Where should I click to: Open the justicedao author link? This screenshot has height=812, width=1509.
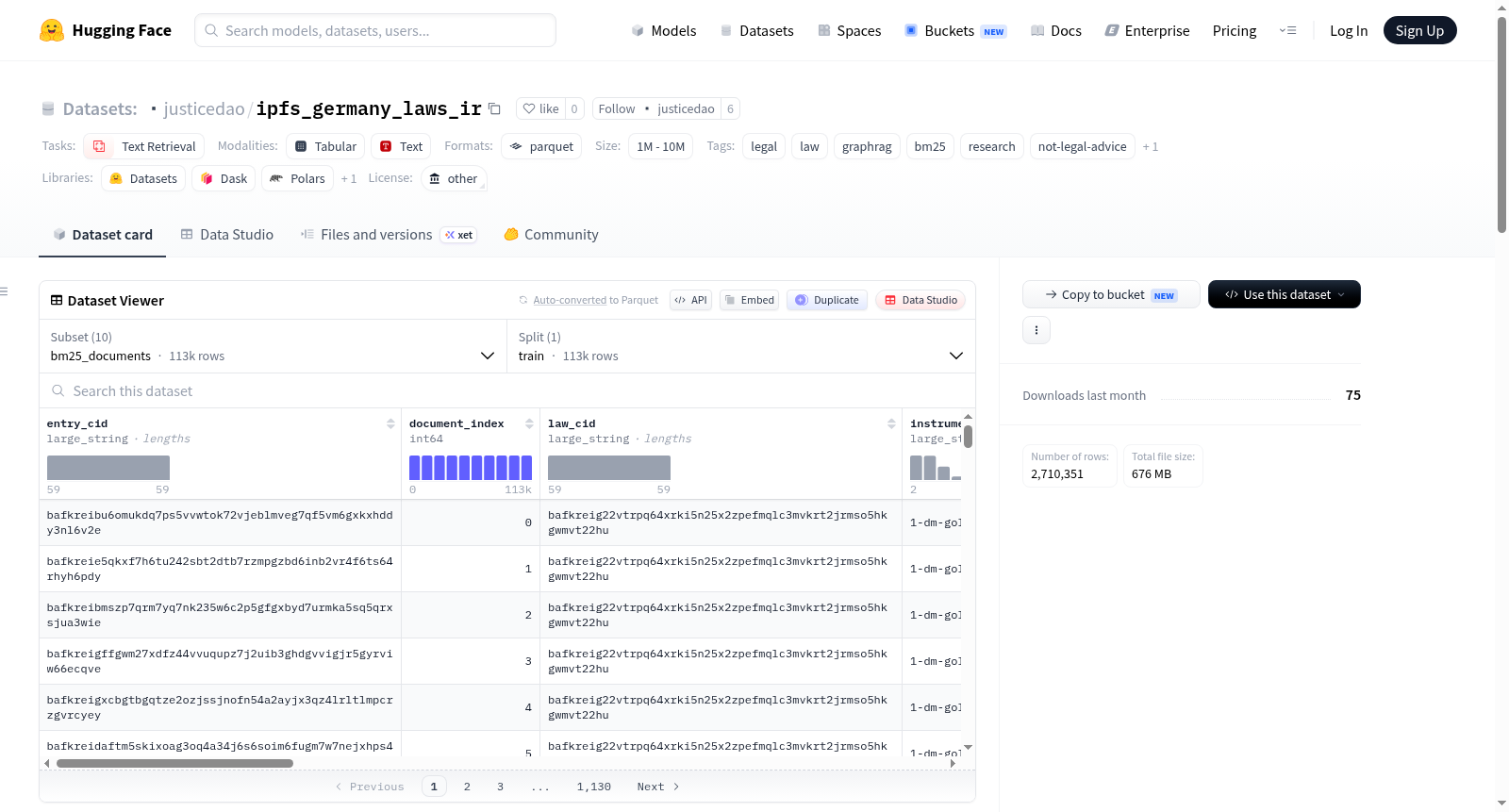(x=204, y=108)
